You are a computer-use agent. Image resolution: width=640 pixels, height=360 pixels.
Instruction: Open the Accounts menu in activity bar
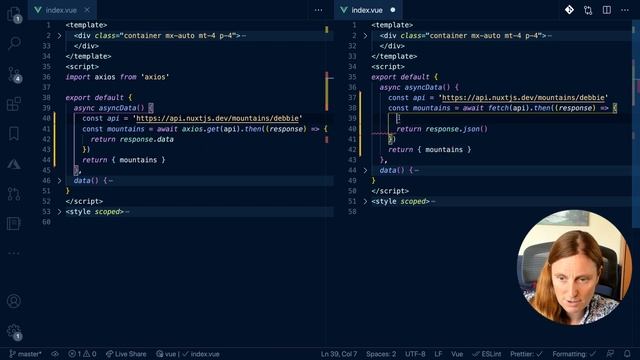coord(14,301)
